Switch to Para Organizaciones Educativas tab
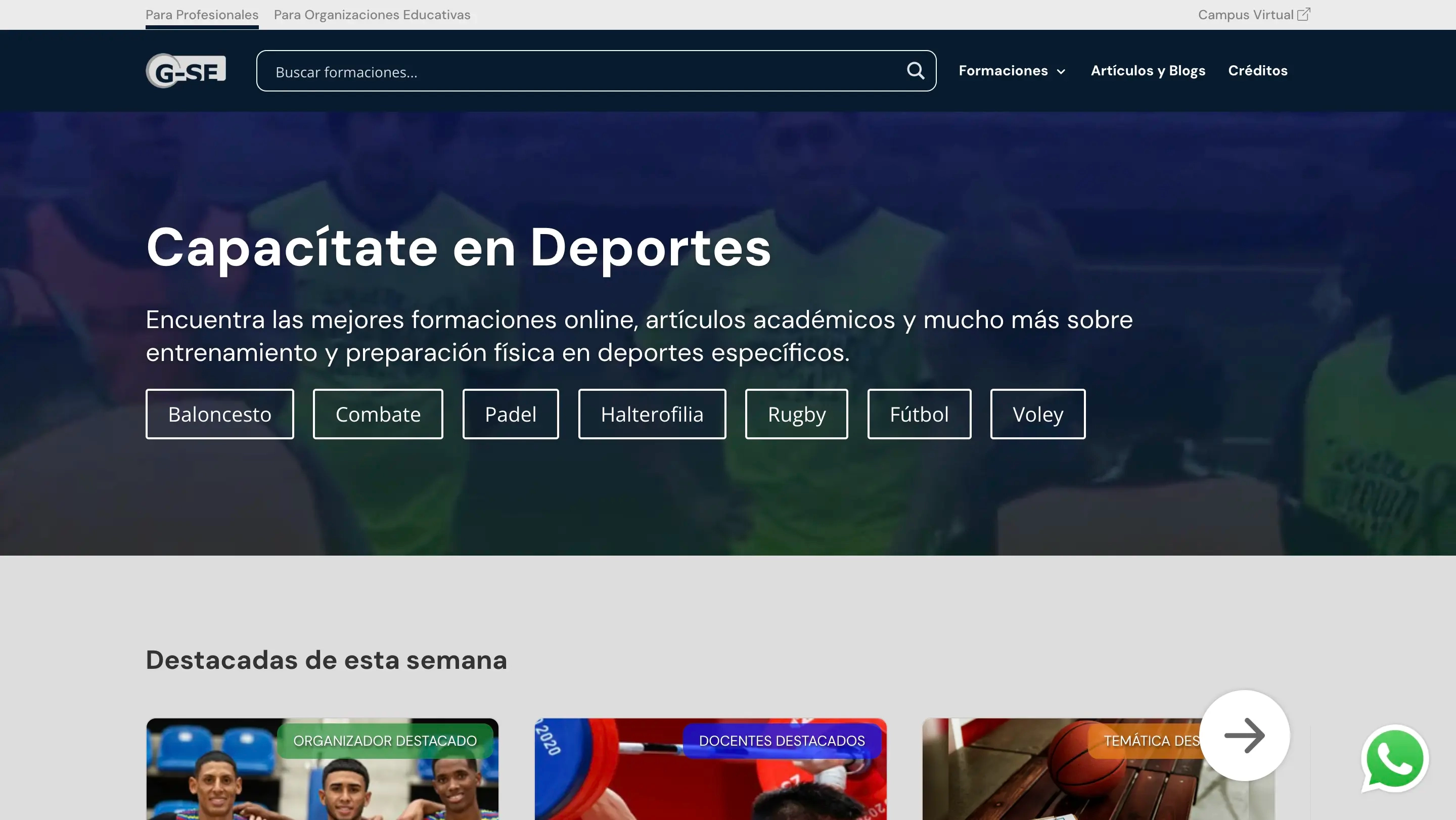Image resolution: width=1456 pixels, height=820 pixels. pyautogui.click(x=372, y=15)
